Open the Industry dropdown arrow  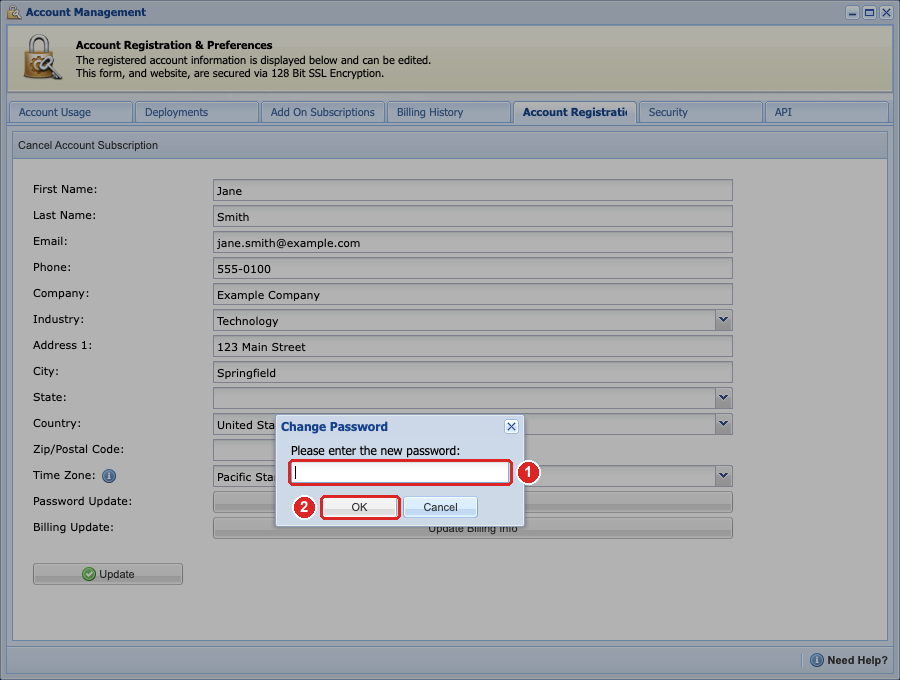[x=723, y=320]
